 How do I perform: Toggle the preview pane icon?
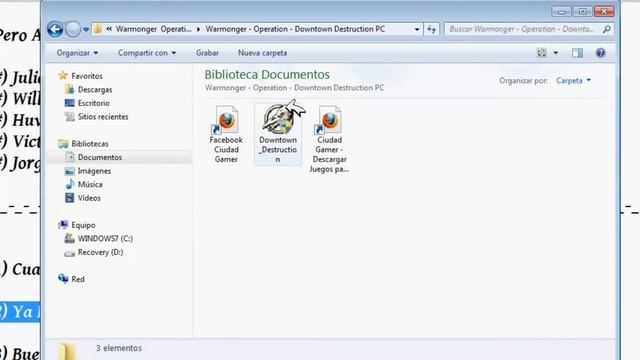(x=577, y=53)
